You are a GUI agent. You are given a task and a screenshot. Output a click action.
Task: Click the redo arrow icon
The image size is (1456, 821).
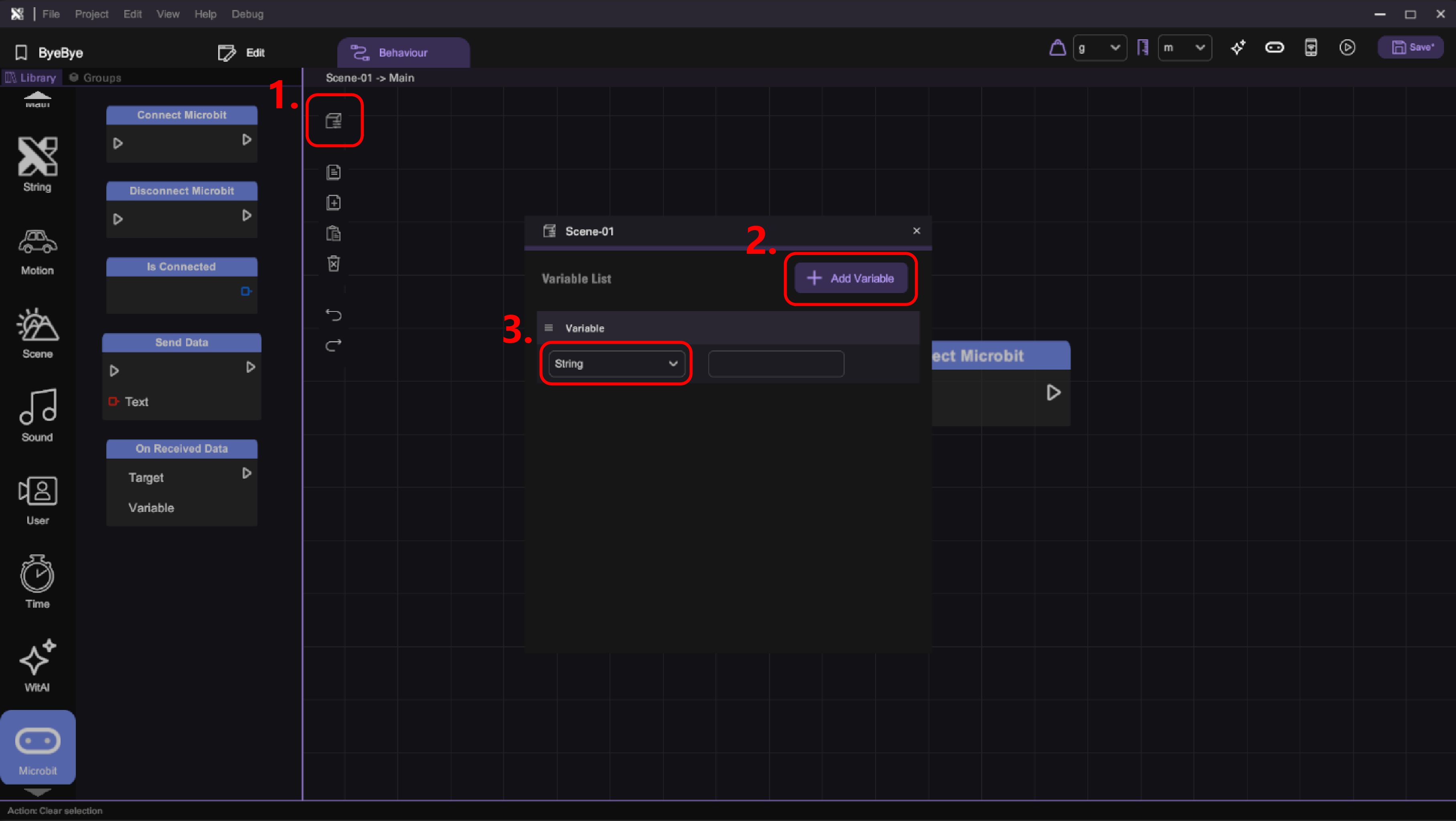pos(333,345)
